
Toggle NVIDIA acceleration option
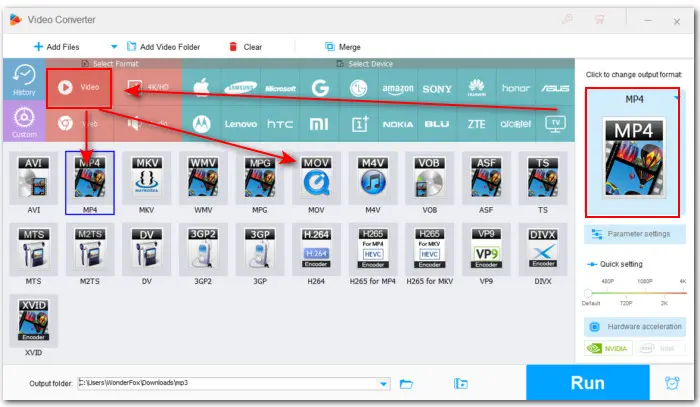tap(608, 349)
